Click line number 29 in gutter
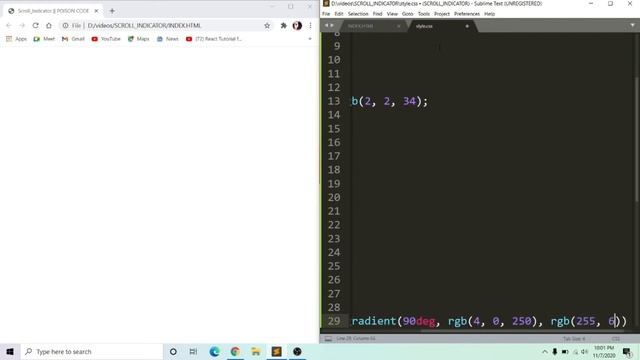The width and height of the screenshot is (640, 360). pyautogui.click(x=334, y=321)
